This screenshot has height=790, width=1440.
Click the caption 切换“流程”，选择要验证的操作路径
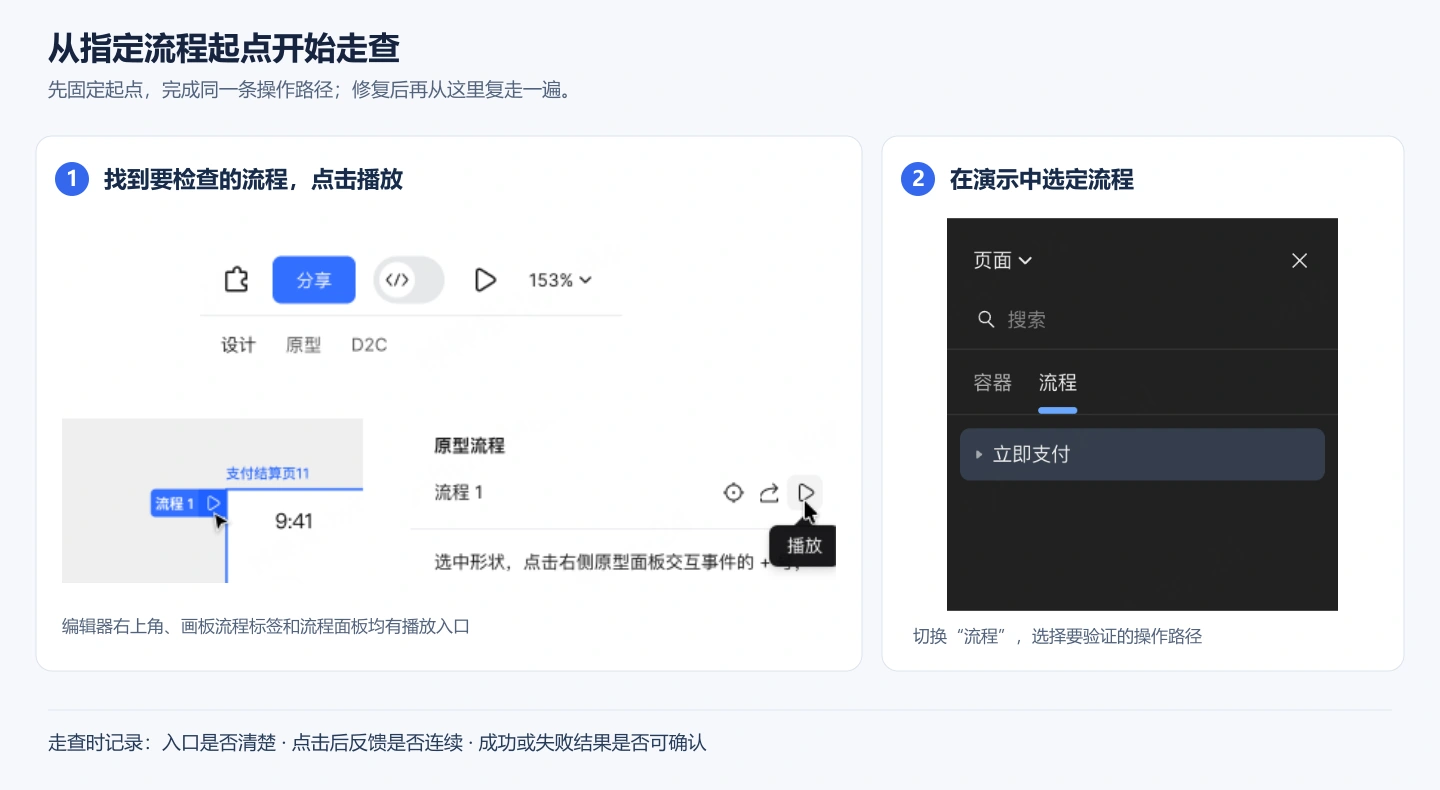point(1057,636)
